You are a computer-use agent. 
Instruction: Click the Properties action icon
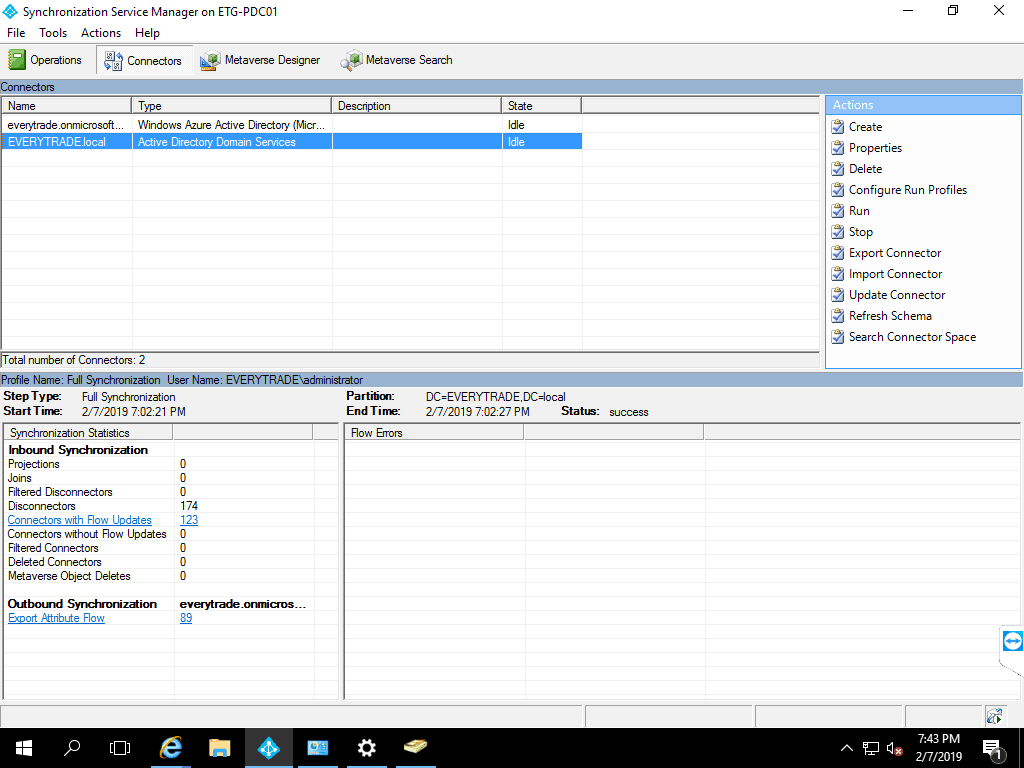[838, 148]
